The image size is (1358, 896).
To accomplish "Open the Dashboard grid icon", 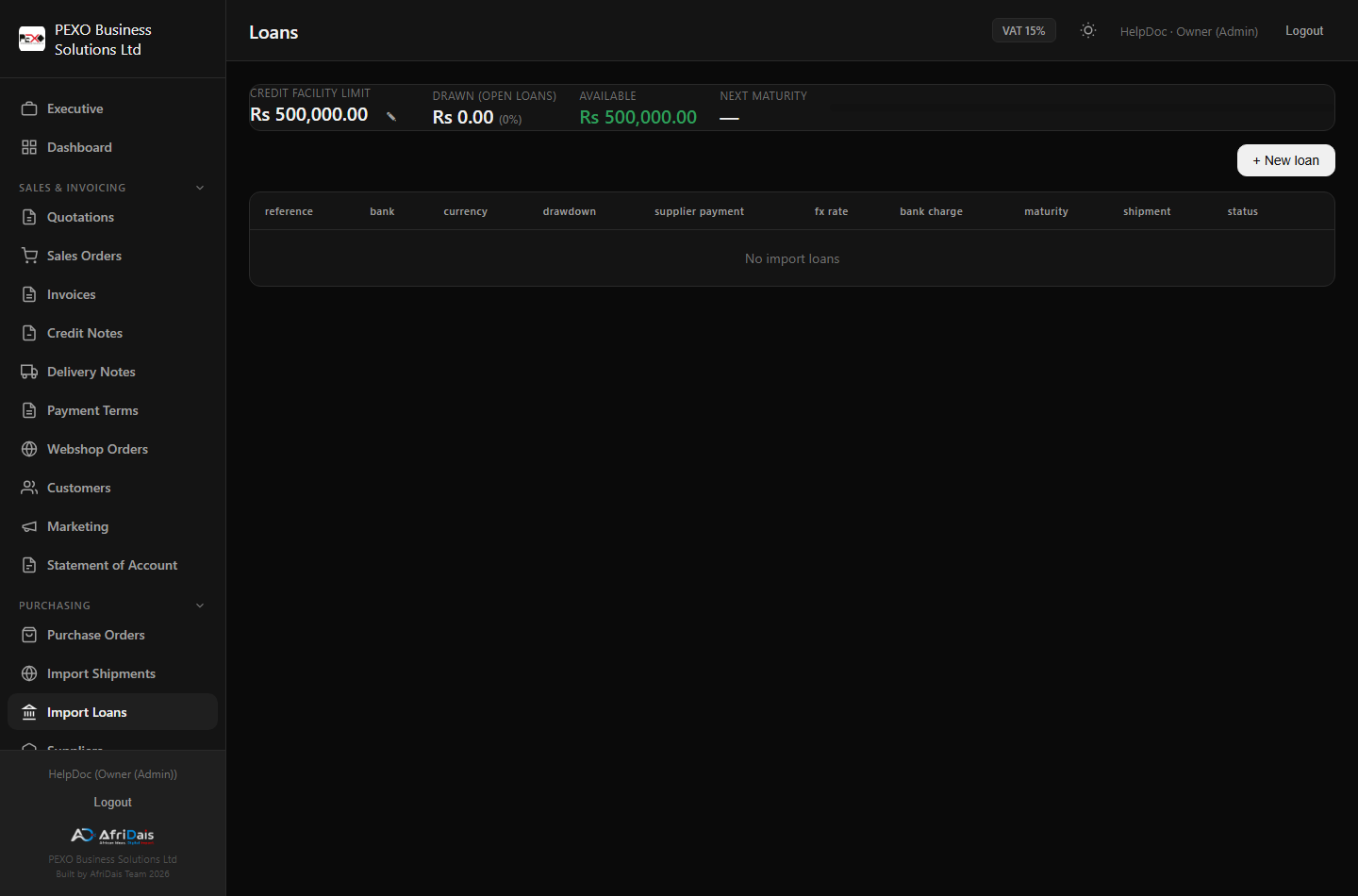I will point(29,147).
